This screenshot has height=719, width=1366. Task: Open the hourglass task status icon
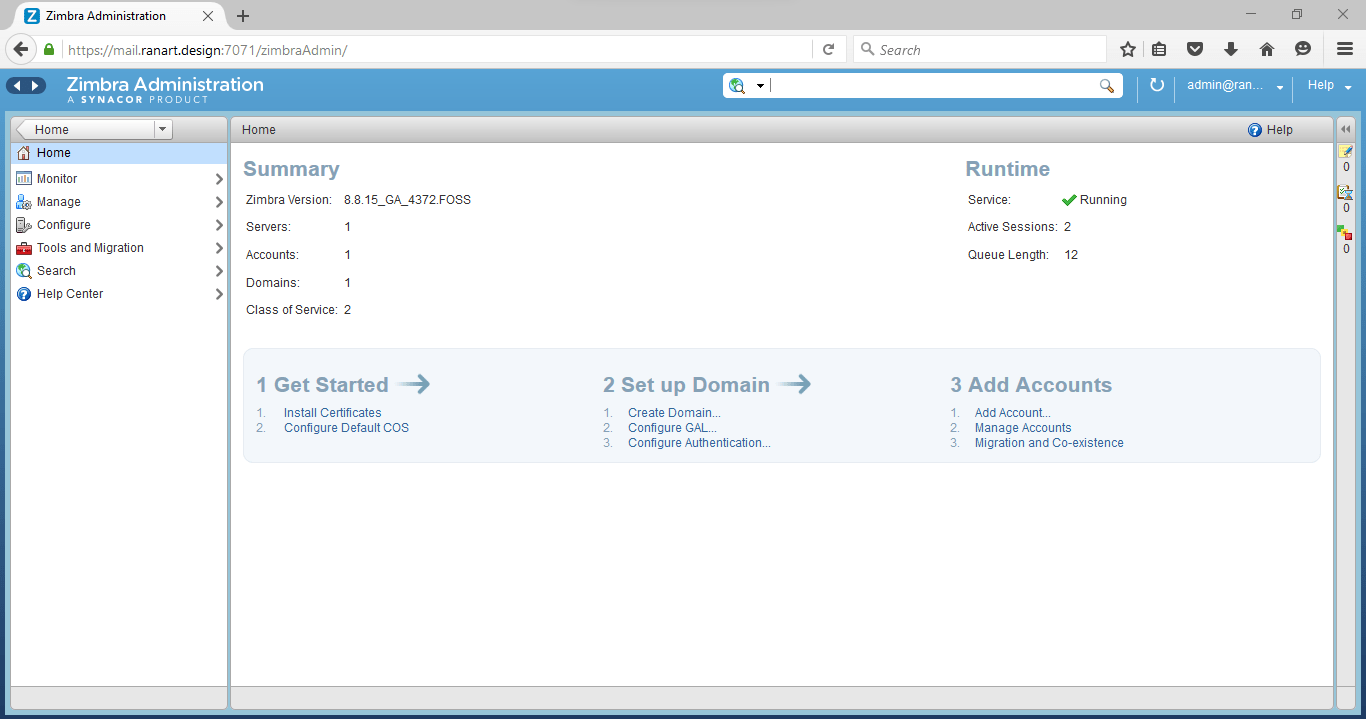[x=1346, y=192]
